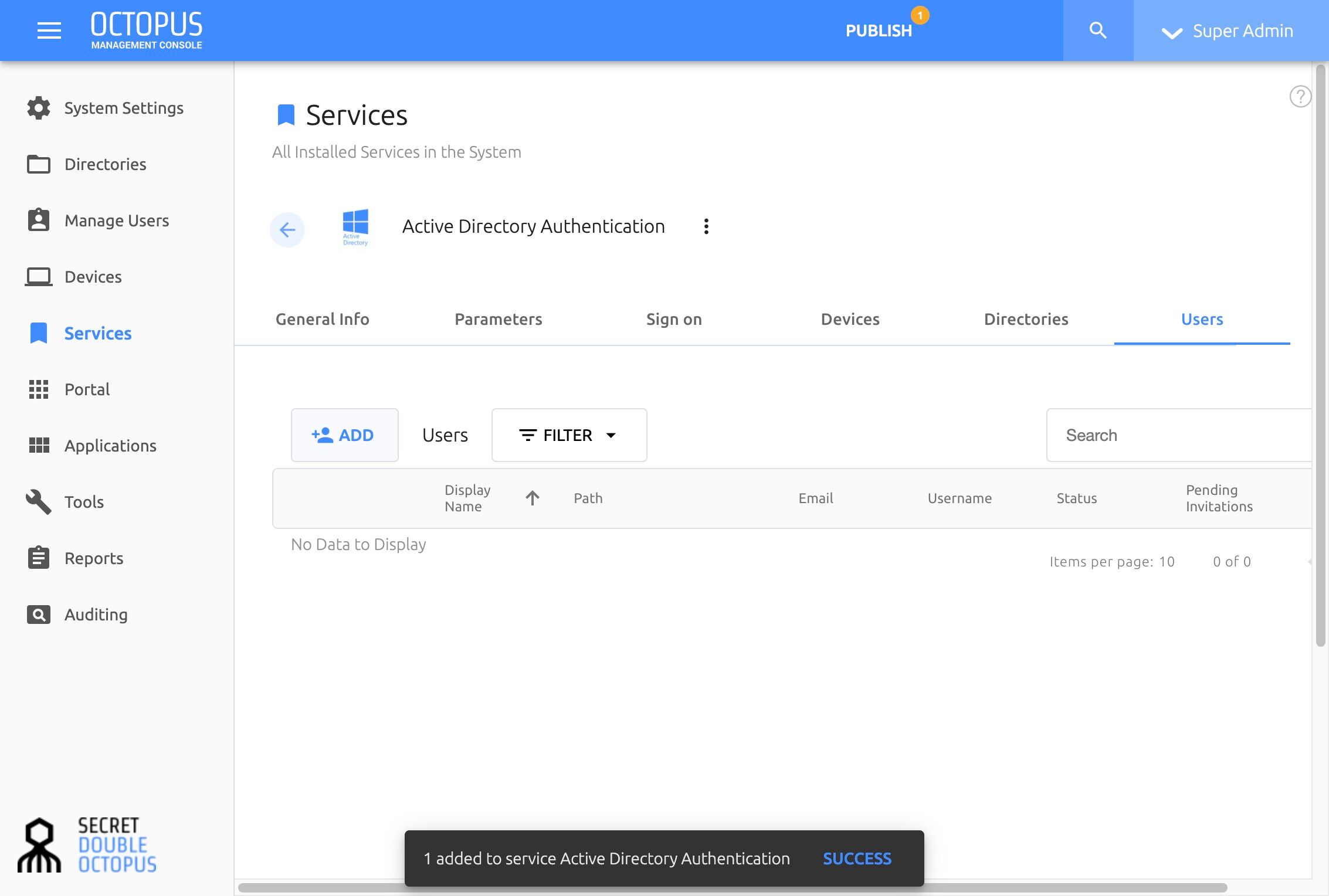Open Manage Users from sidebar

point(117,220)
